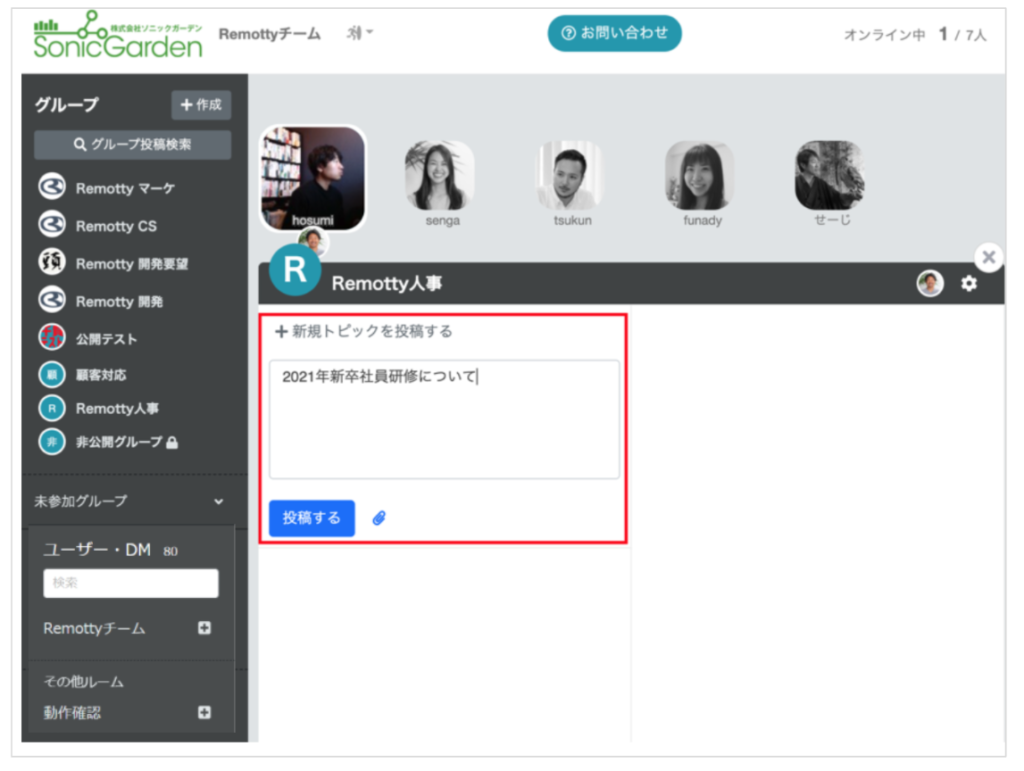The height and width of the screenshot is (771, 1024).
Task: Open the user dropdown next to Remottyチーム
Action: click(x=359, y=33)
